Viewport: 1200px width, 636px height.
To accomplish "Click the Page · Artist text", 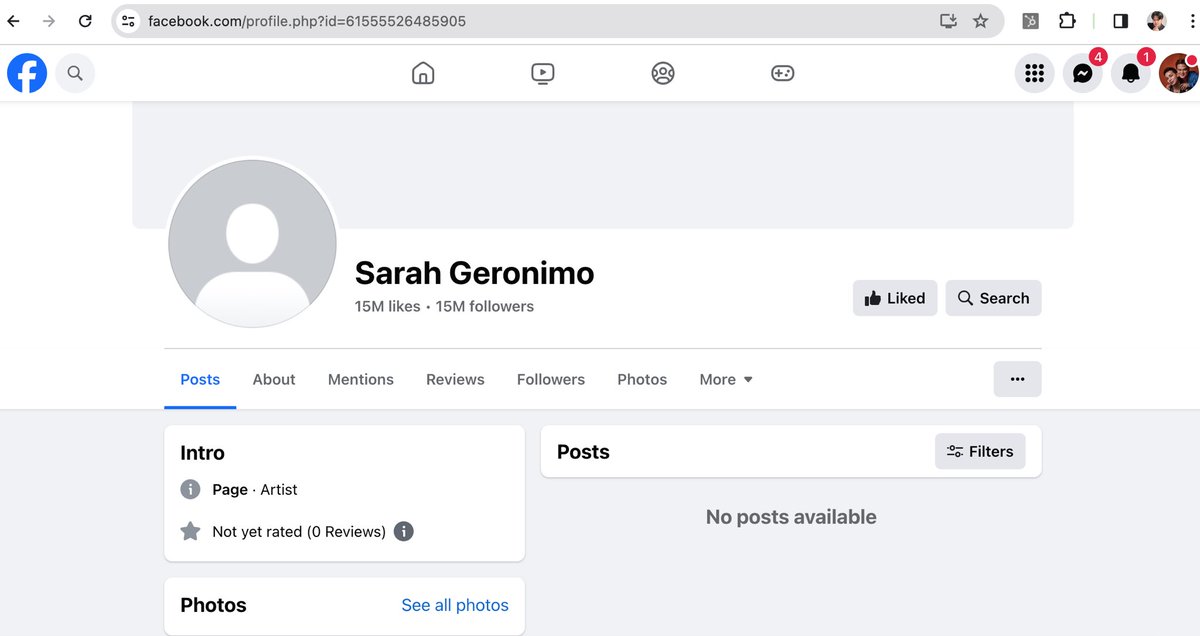I will (255, 490).
